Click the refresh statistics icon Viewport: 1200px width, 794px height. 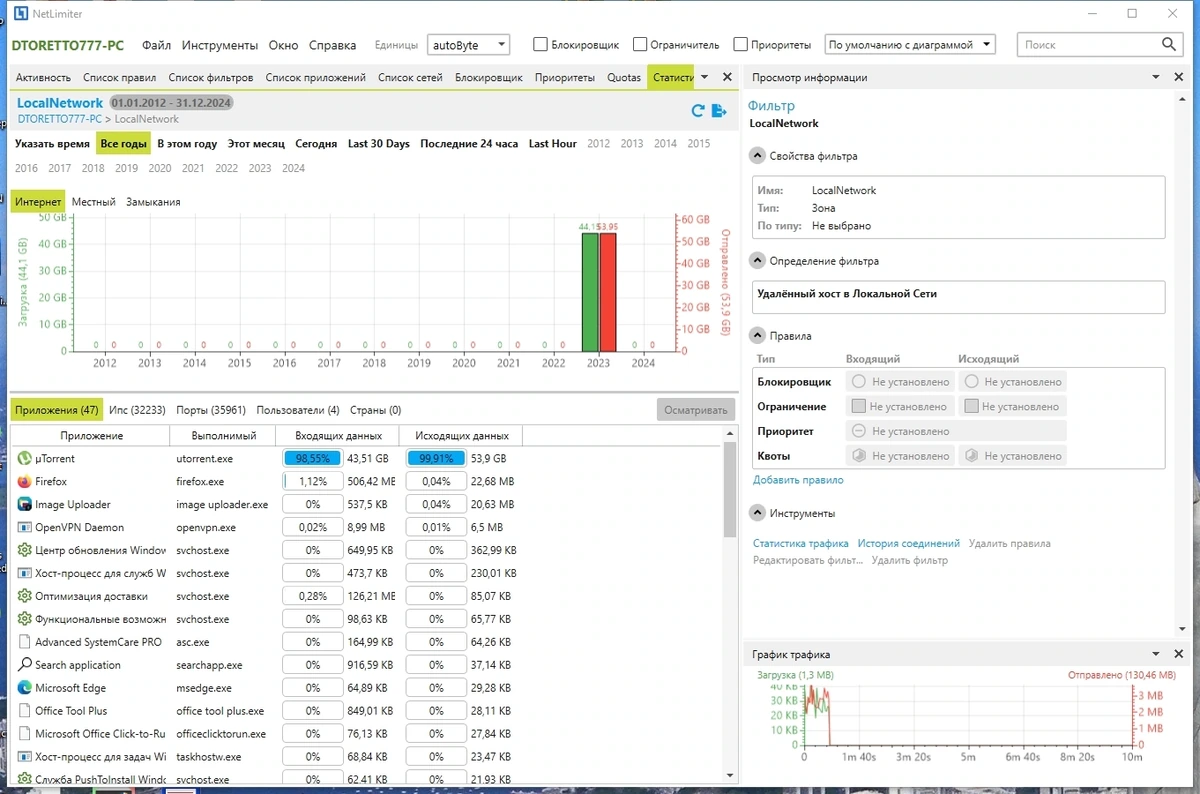click(698, 111)
